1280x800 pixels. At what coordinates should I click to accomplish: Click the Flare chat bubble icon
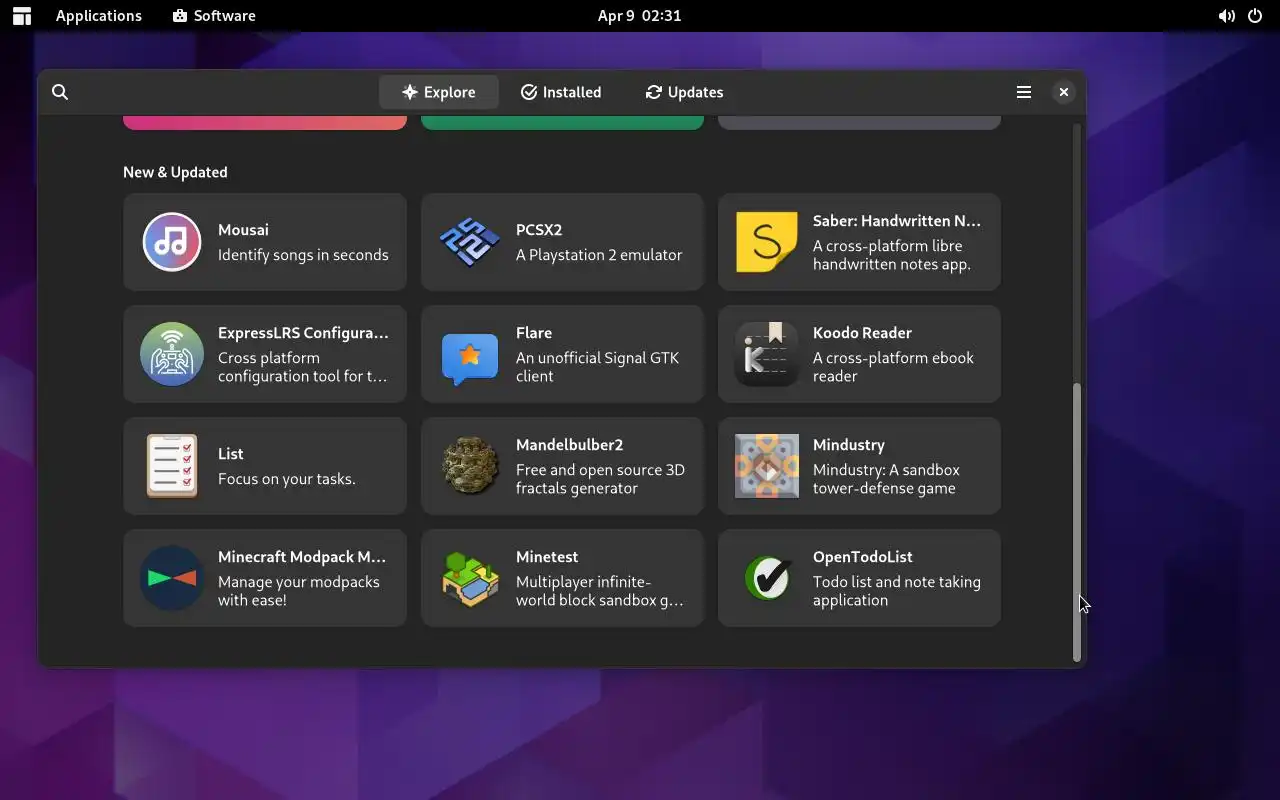[x=469, y=359]
